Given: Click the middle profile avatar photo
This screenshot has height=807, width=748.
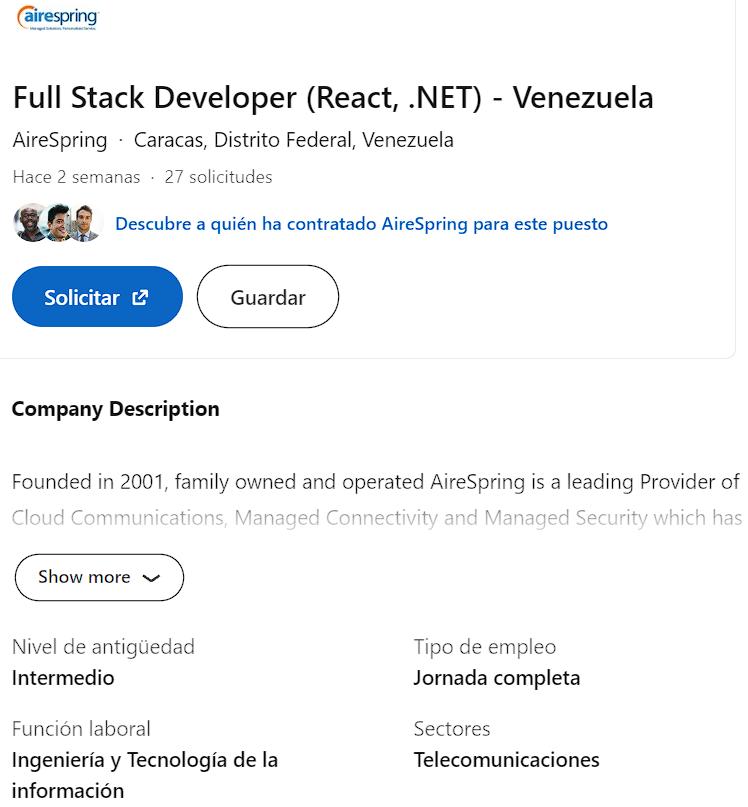Looking at the screenshot, I should 59,223.
